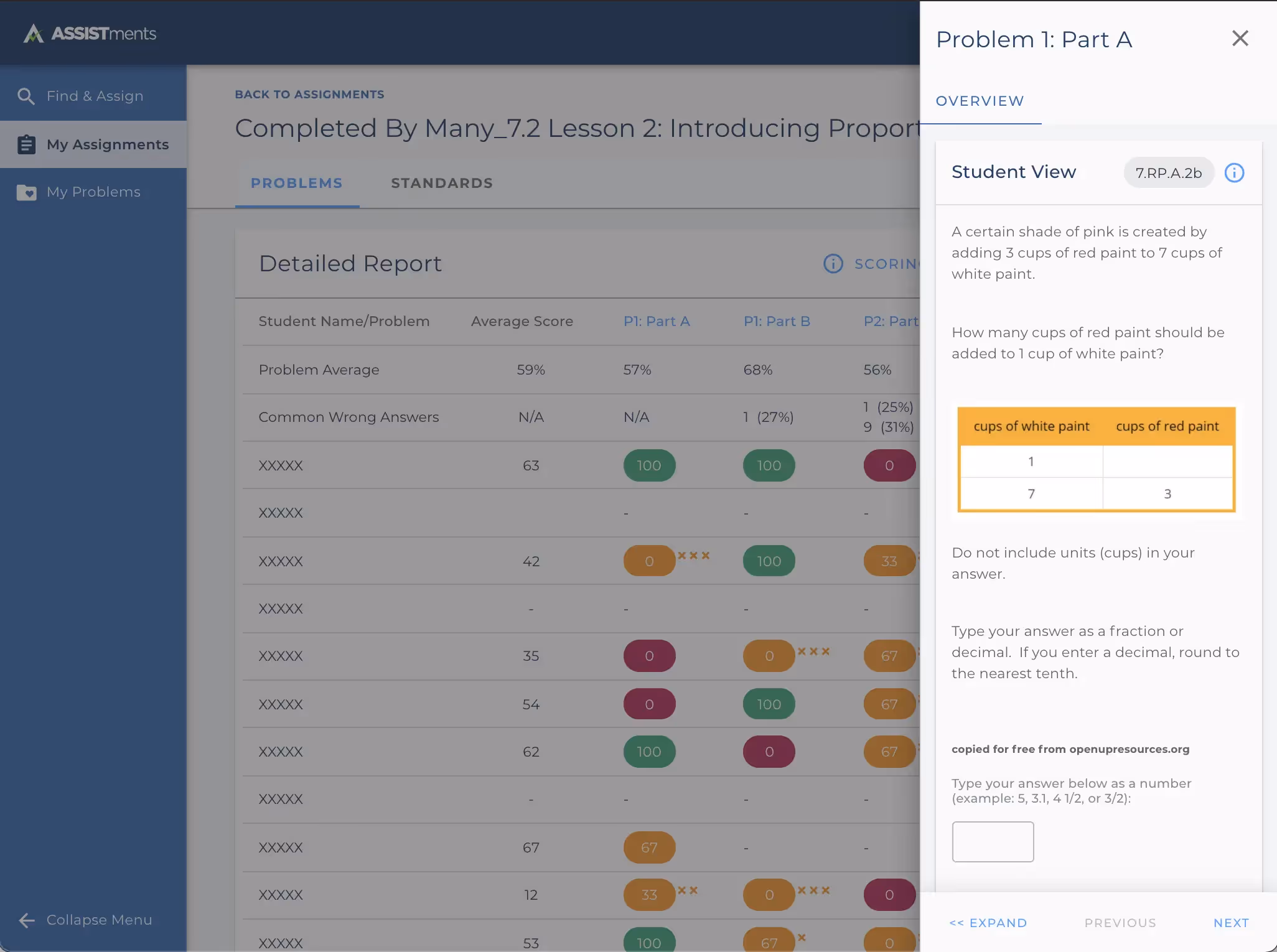Image resolution: width=1277 pixels, height=952 pixels.
Task: Click the My Problems folder icon
Action: point(26,192)
